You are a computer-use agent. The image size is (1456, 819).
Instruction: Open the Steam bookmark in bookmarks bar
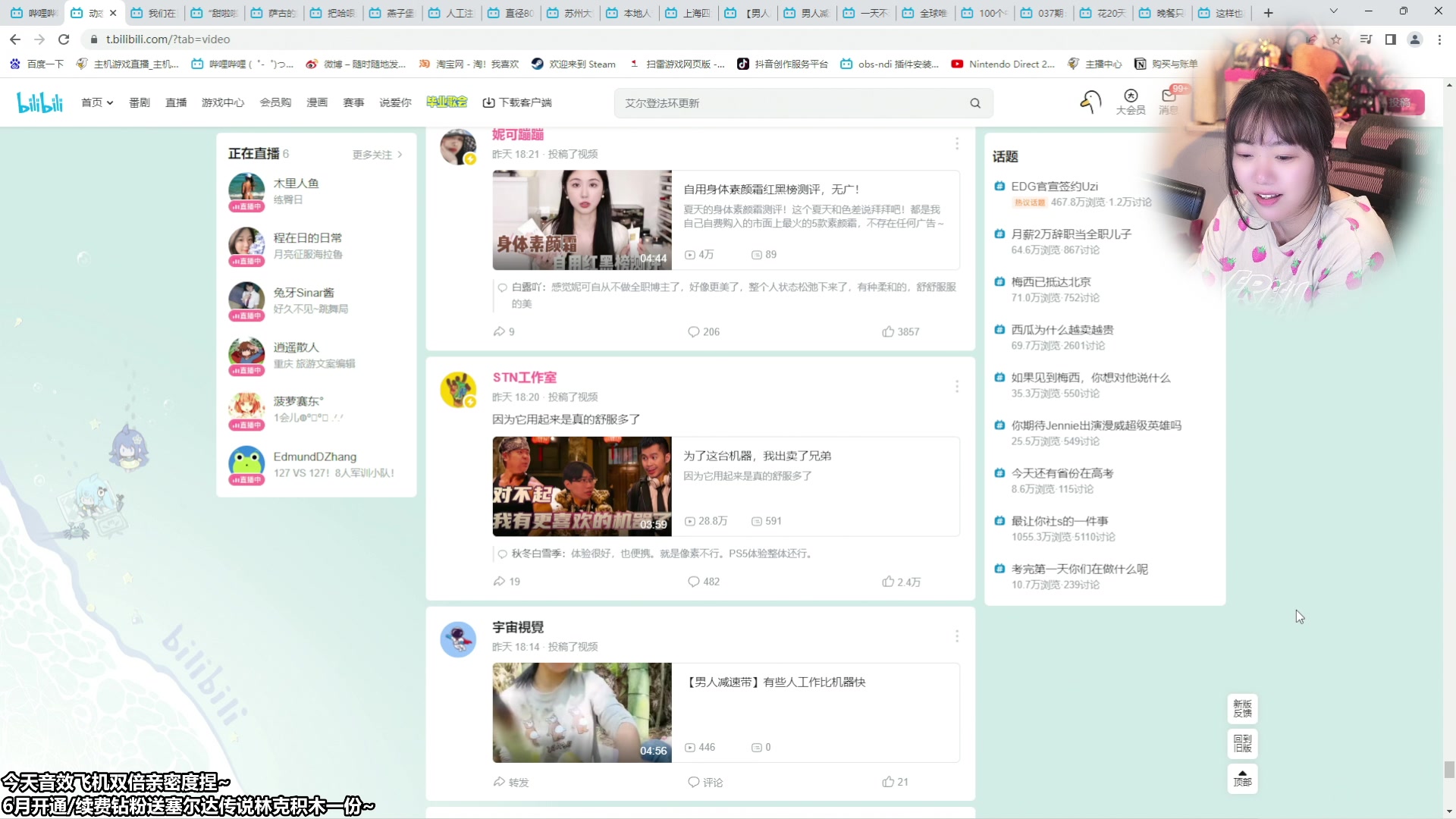574,64
